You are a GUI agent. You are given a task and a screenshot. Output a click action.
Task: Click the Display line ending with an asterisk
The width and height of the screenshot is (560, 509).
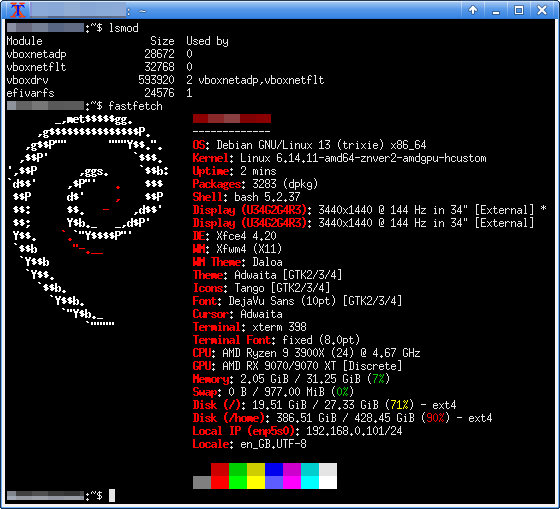tap(370, 210)
